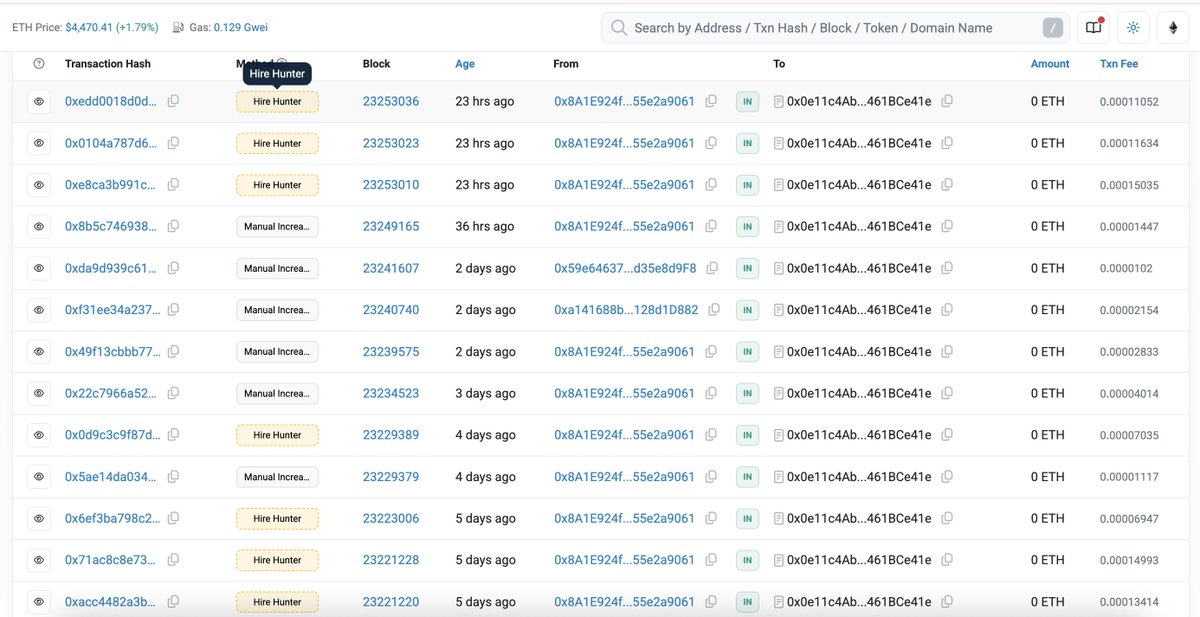The height and width of the screenshot is (617, 1200).
Task: Open From address in block 23253023 row
Action: [624, 143]
